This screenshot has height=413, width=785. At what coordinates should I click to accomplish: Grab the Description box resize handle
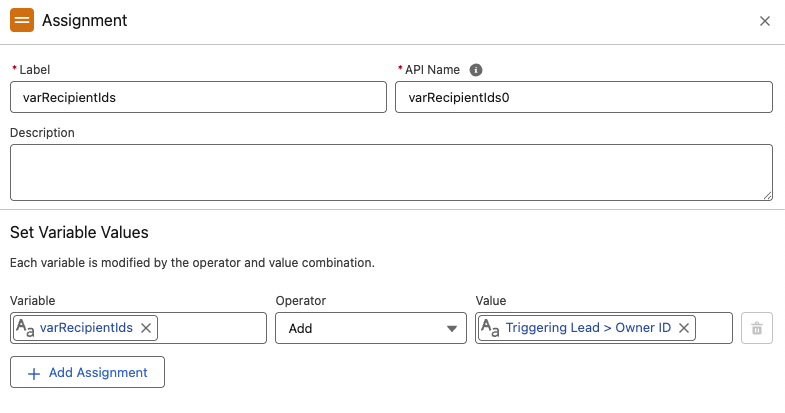pyautogui.click(x=767, y=195)
